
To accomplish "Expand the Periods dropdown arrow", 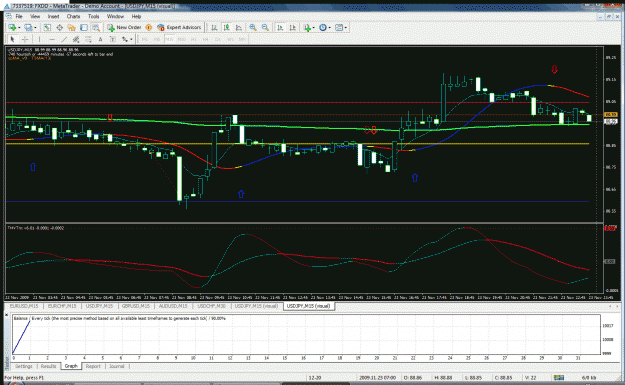I will click(330, 27).
